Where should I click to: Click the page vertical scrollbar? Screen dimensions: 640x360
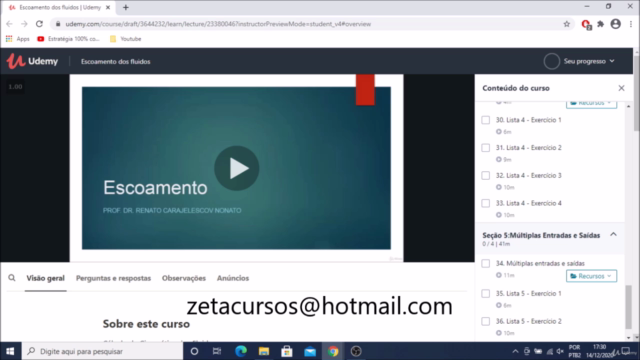[x=637, y=93]
